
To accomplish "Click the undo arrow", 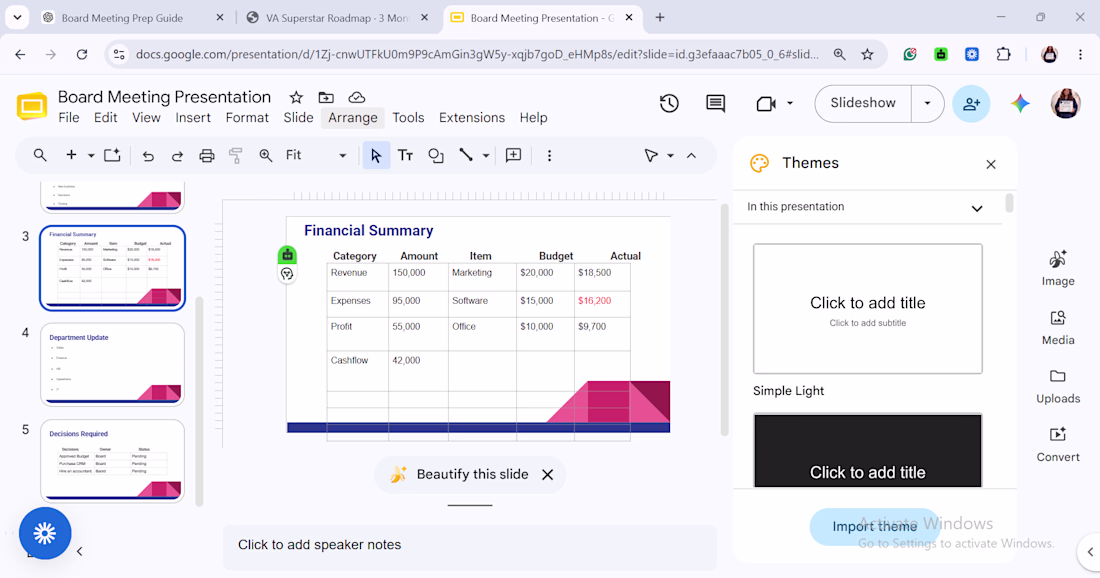I will pos(148,156).
